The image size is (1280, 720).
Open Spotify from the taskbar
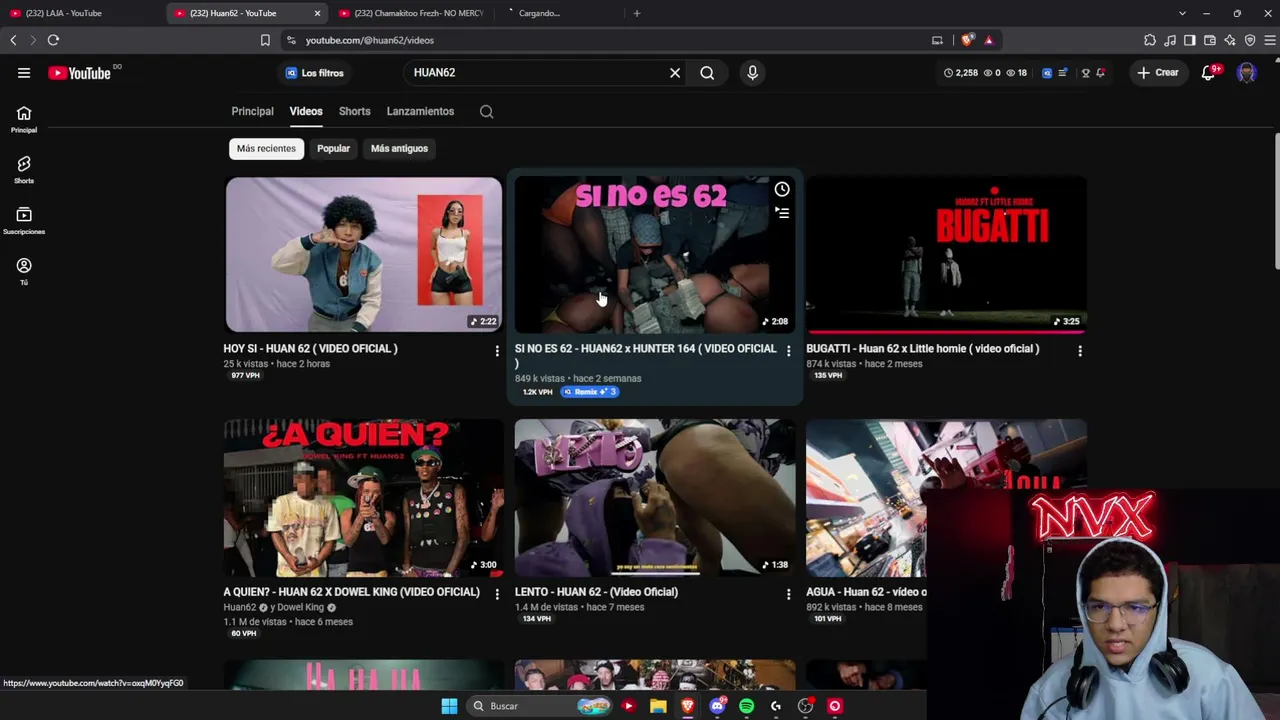(x=746, y=706)
